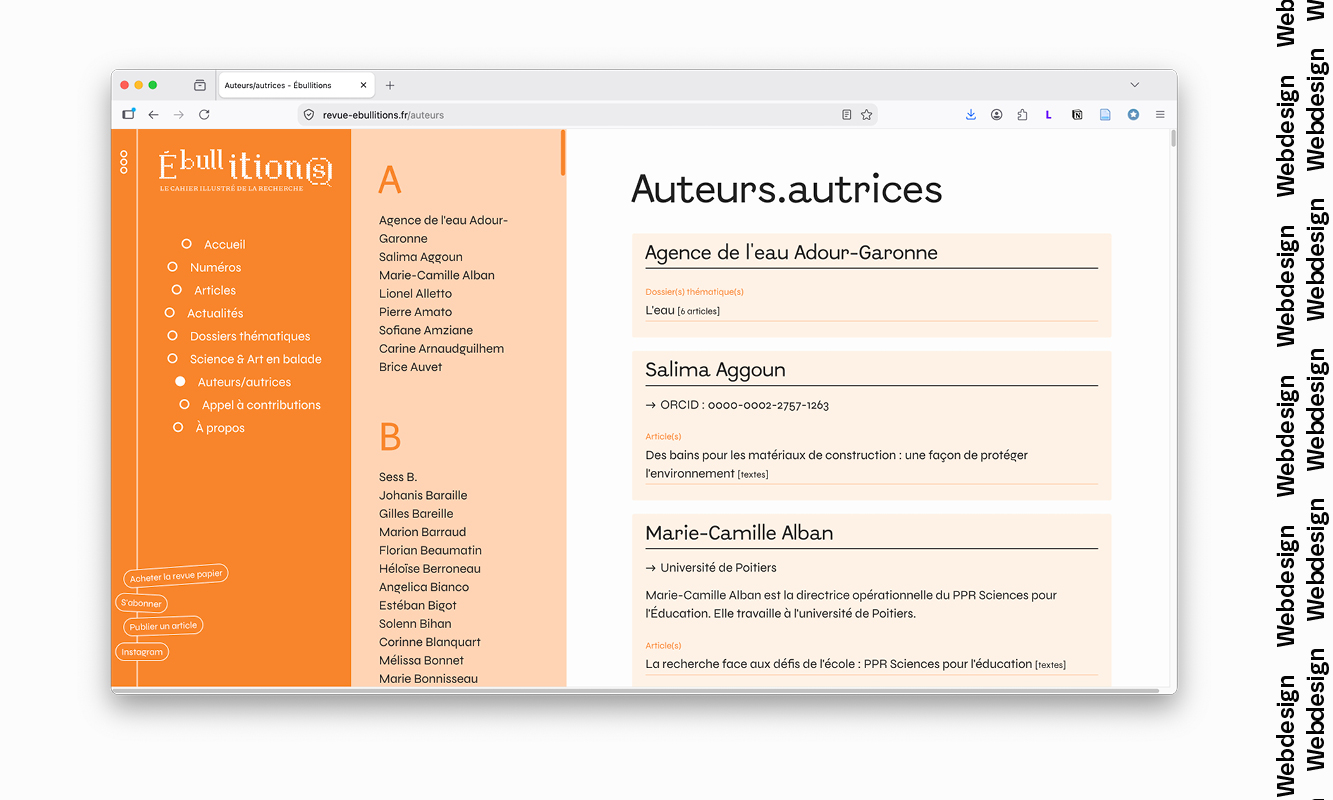Open a new tab with the plus icon
This screenshot has width=1333, height=800.
[x=390, y=85]
